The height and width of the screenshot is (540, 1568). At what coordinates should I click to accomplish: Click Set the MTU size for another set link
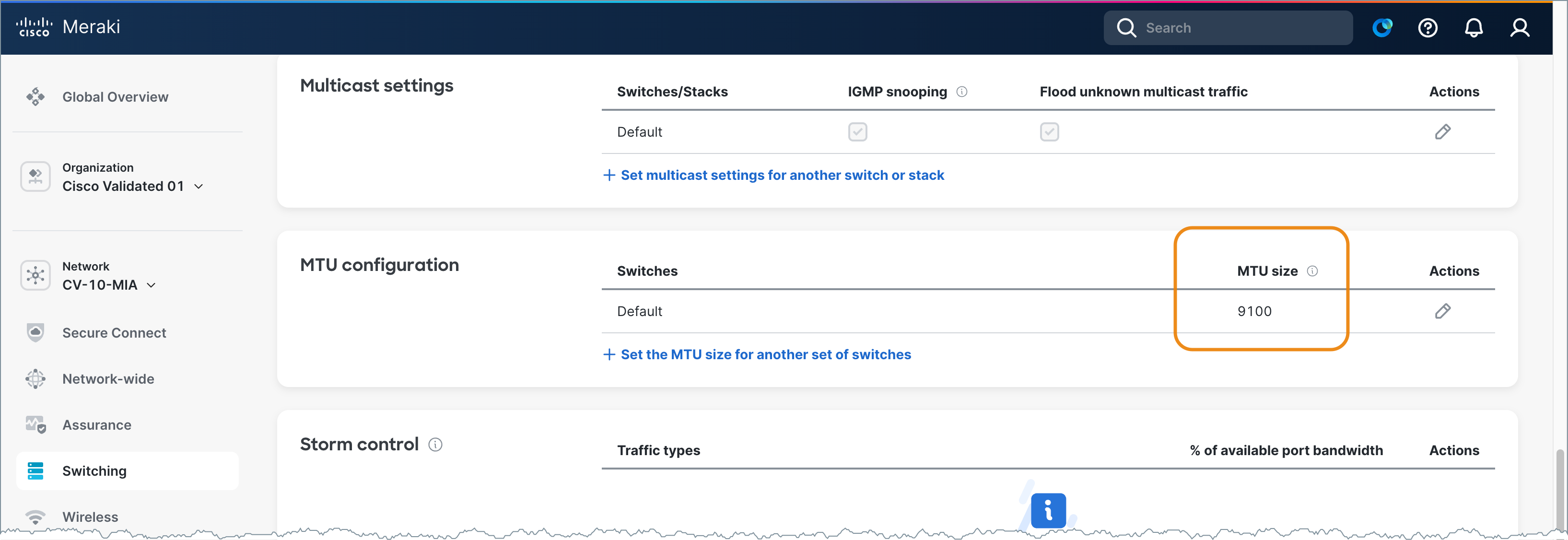(757, 355)
